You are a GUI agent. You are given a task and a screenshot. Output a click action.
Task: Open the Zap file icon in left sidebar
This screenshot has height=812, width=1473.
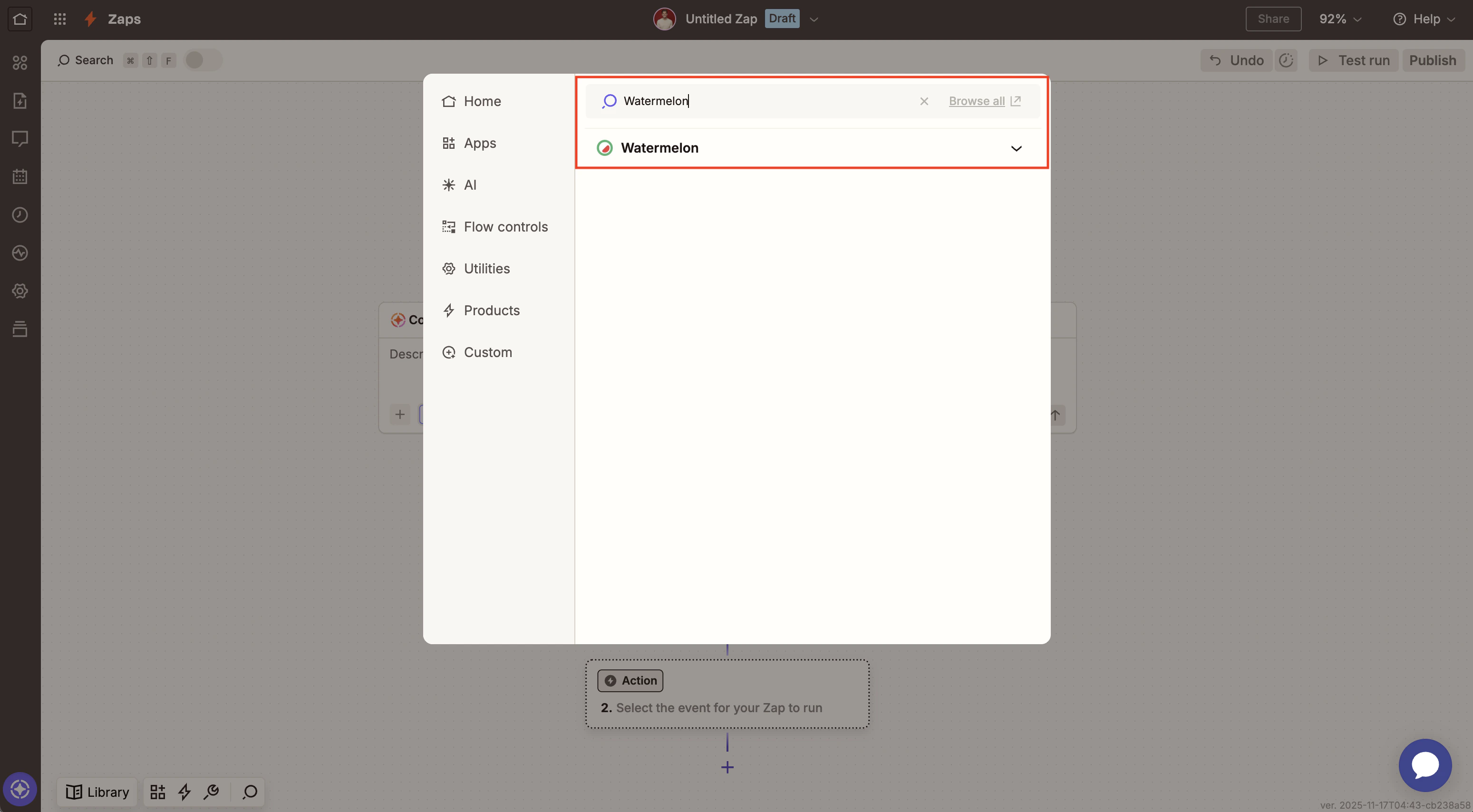pyautogui.click(x=20, y=101)
